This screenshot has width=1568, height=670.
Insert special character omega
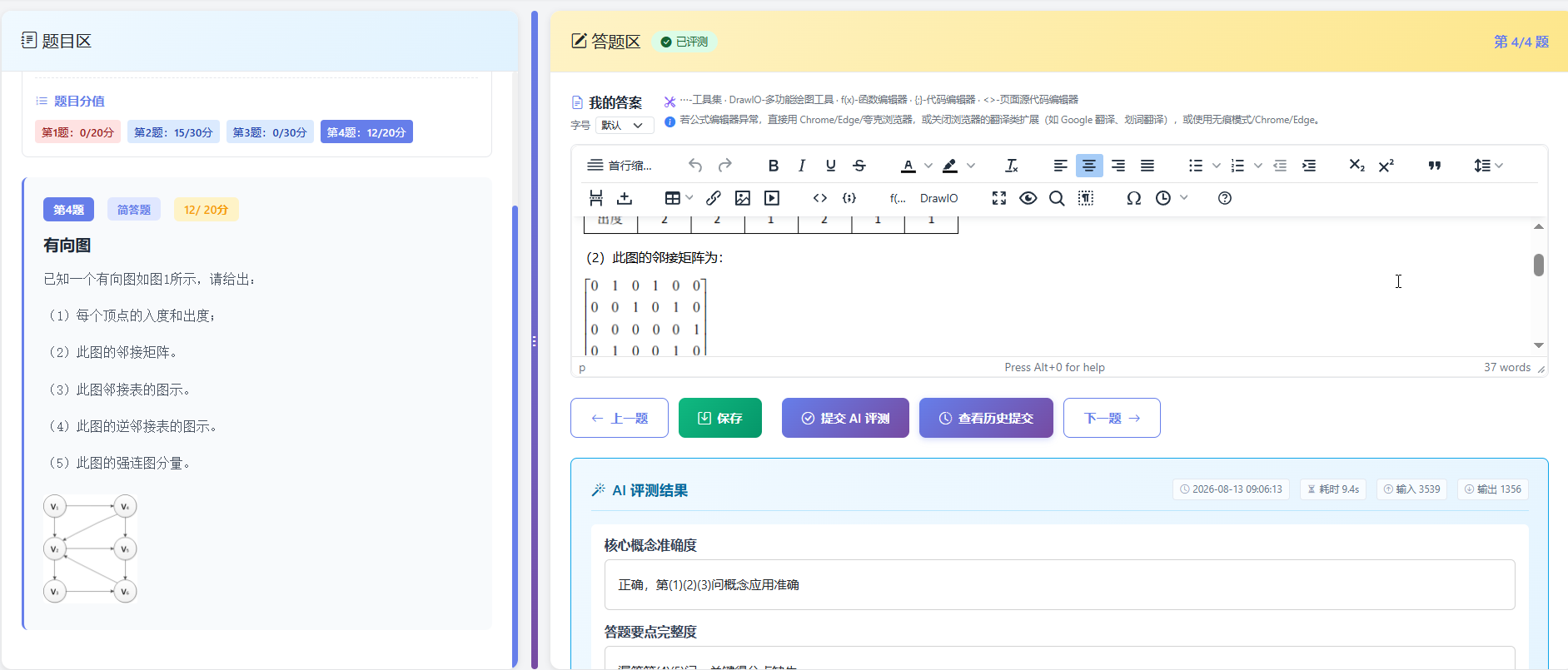click(x=1133, y=198)
